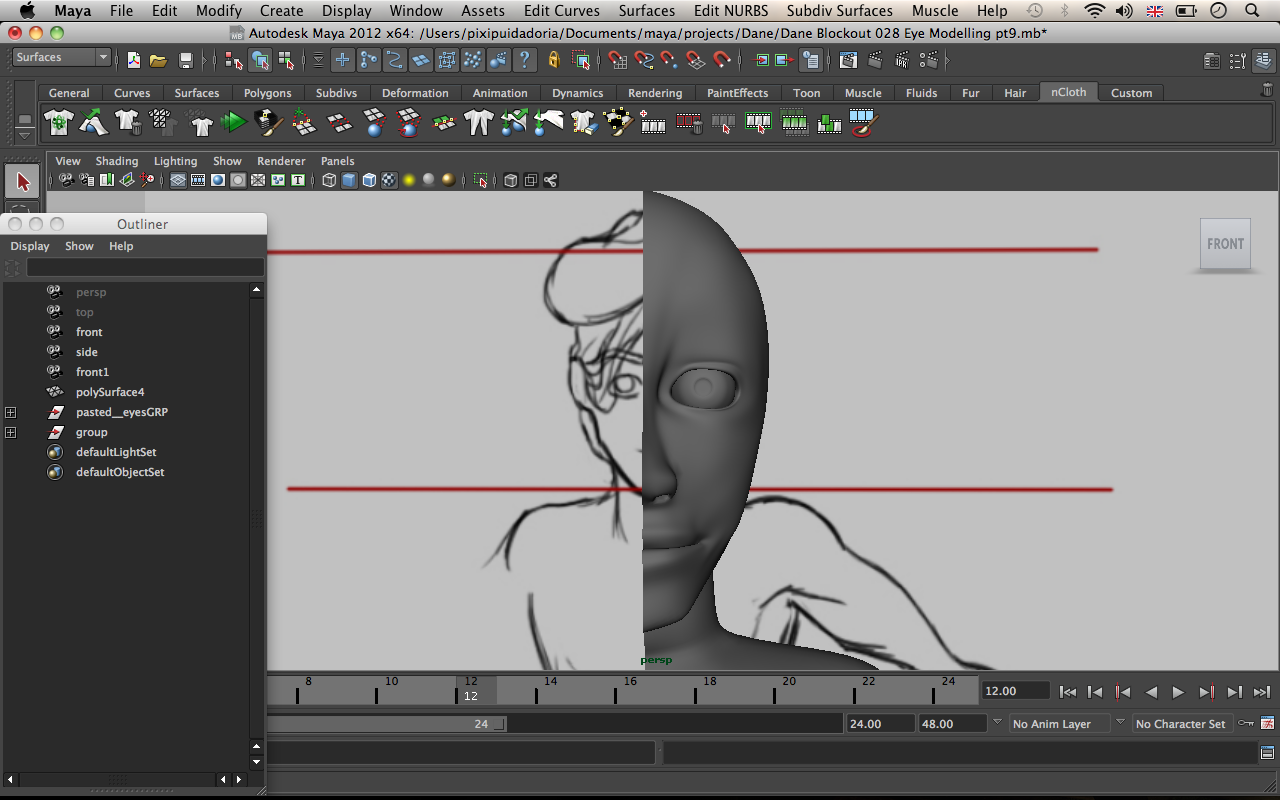Switch to the Polygons shelf tab

click(x=267, y=93)
